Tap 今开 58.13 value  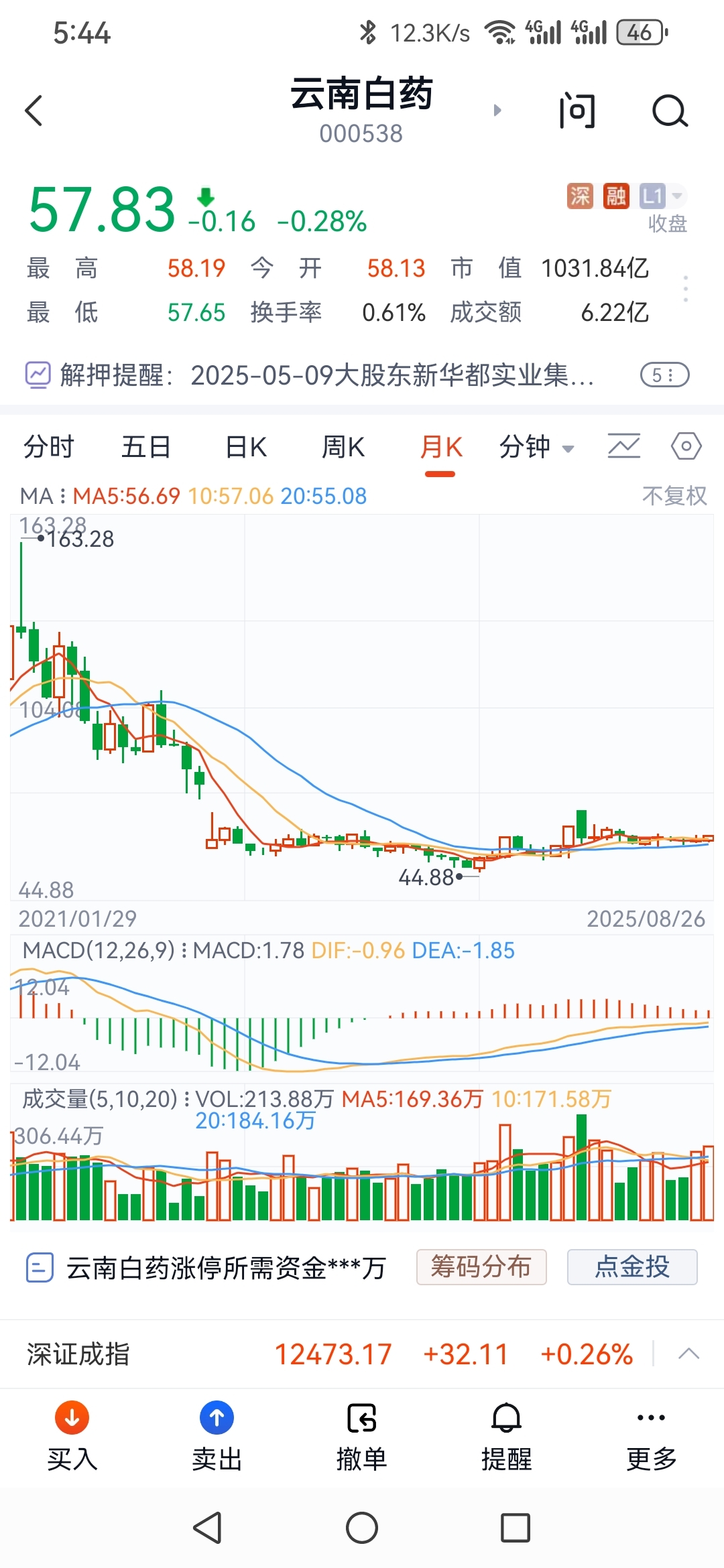(396, 268)
